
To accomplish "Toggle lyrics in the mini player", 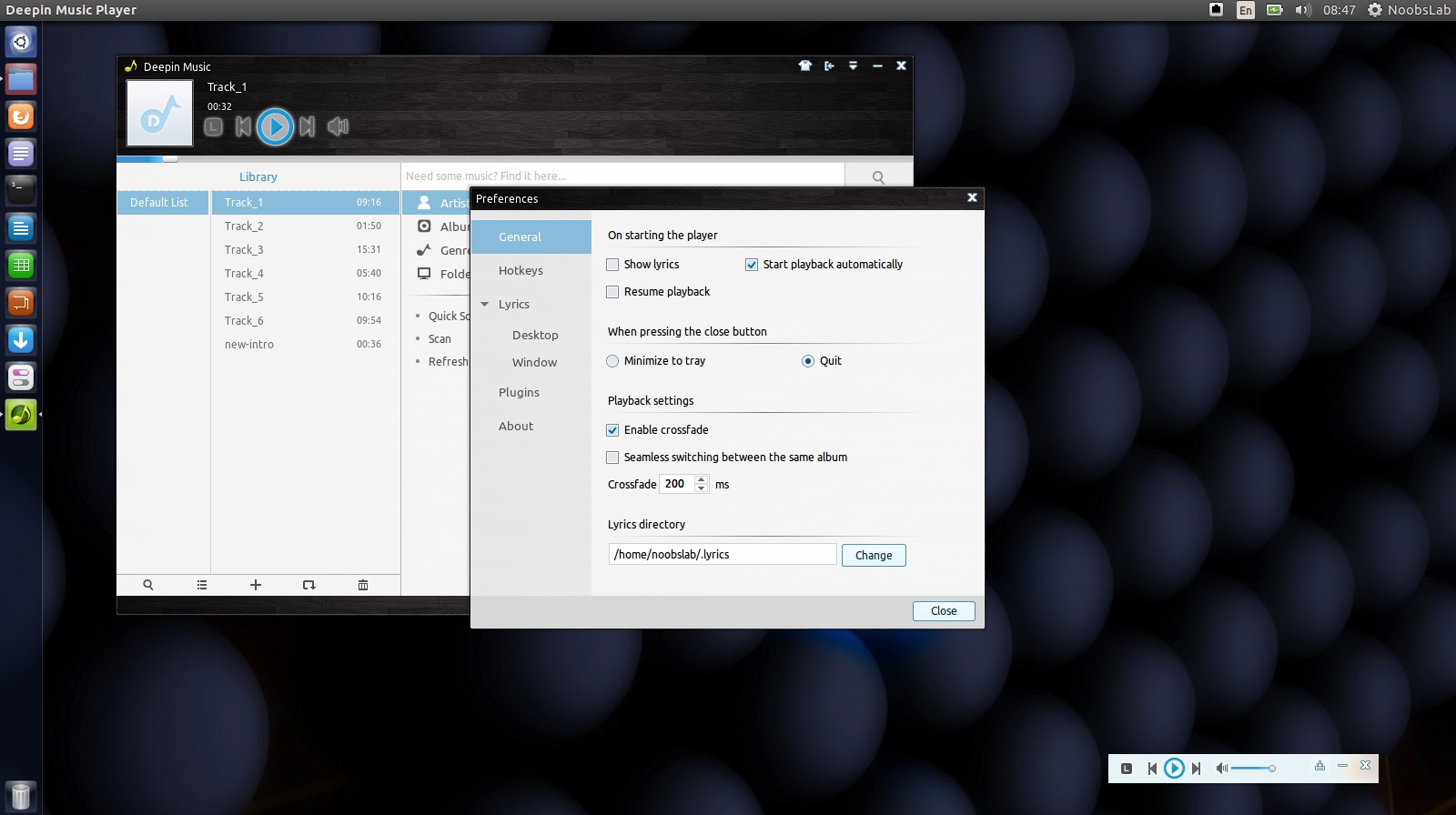I will click(x=1127, y=769).
